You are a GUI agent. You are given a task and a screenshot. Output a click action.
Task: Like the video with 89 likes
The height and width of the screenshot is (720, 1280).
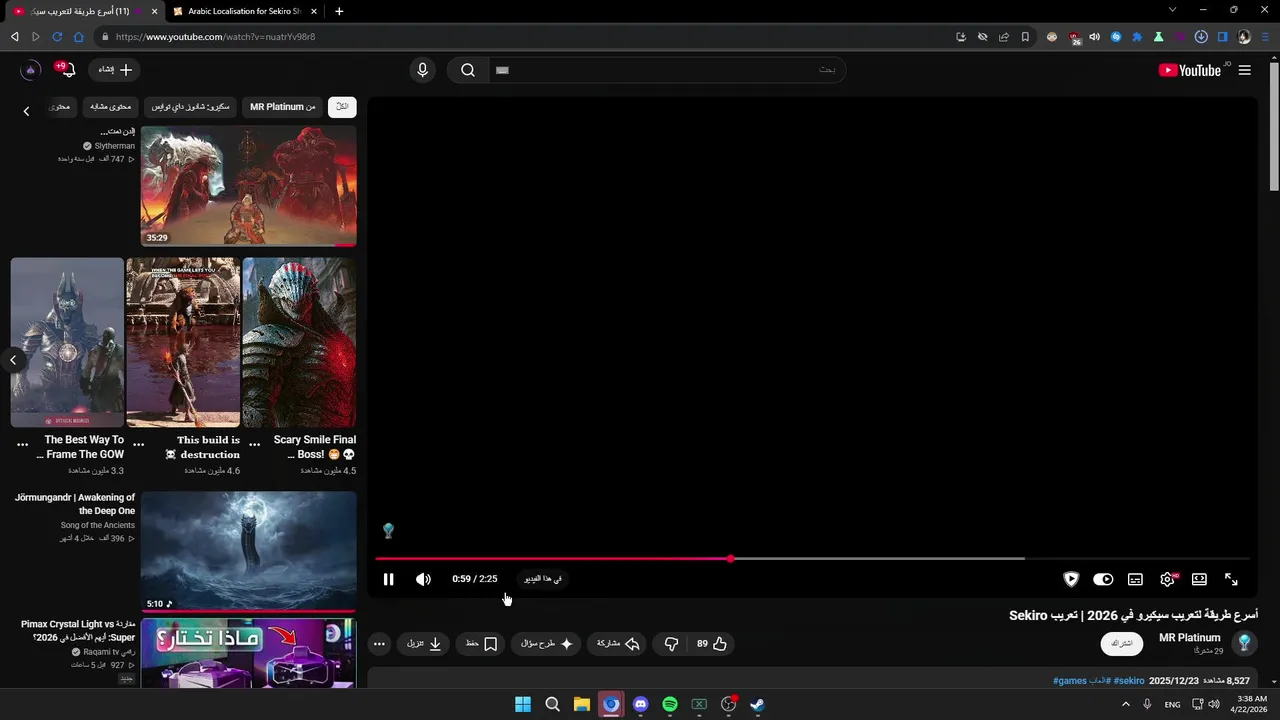(x=712, y=644)
